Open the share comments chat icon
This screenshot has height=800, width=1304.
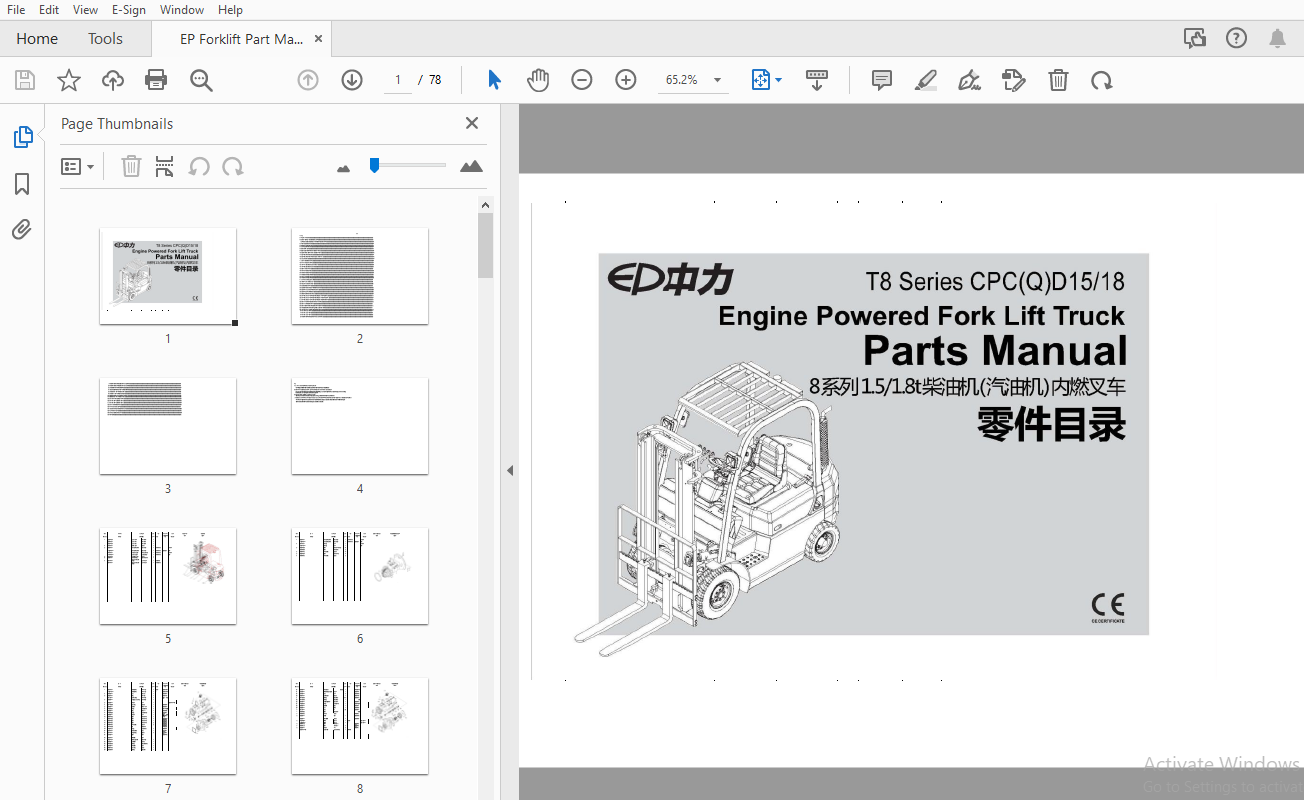coord(1195,38)
